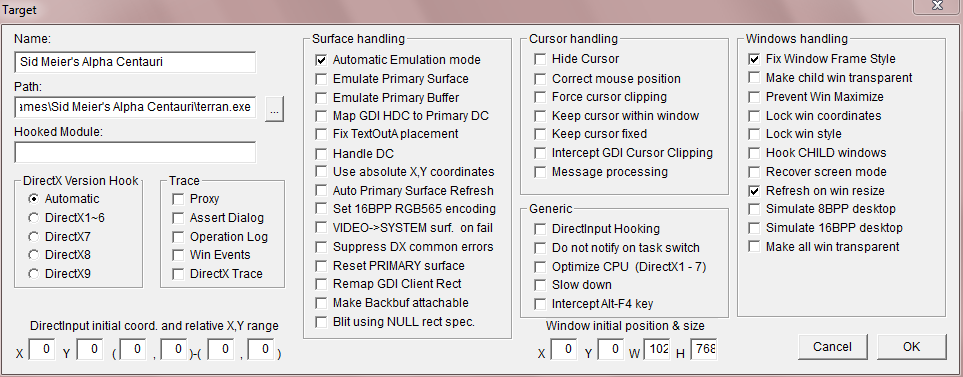Check Recover screen mode

[754, 172]
